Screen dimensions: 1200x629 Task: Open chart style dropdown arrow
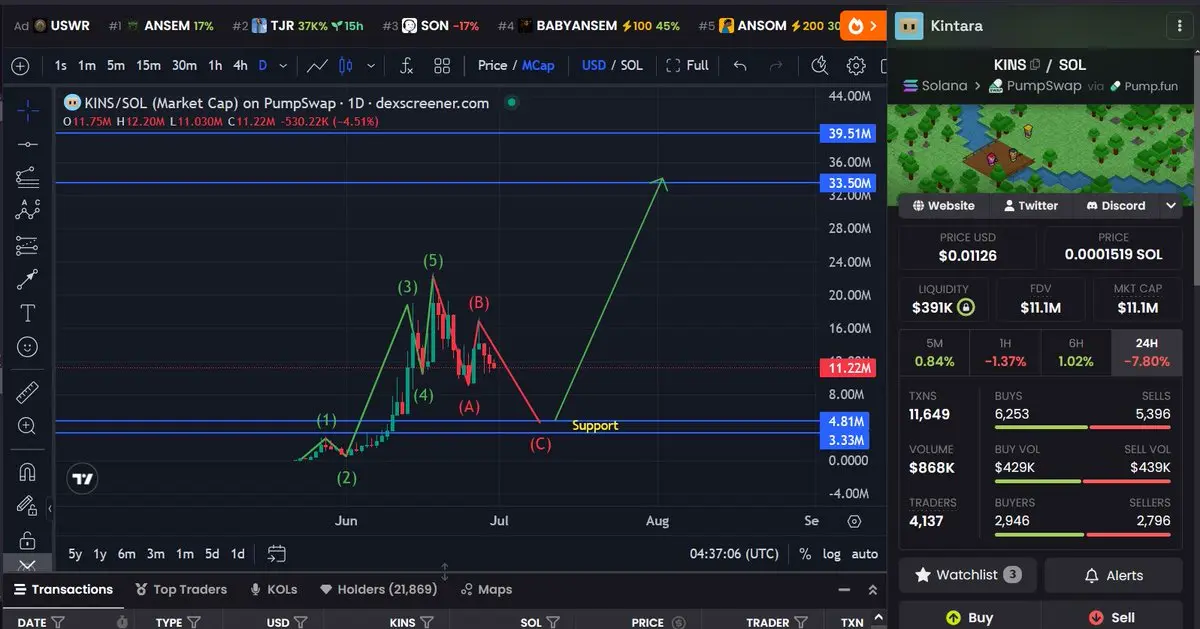point(371,66)
